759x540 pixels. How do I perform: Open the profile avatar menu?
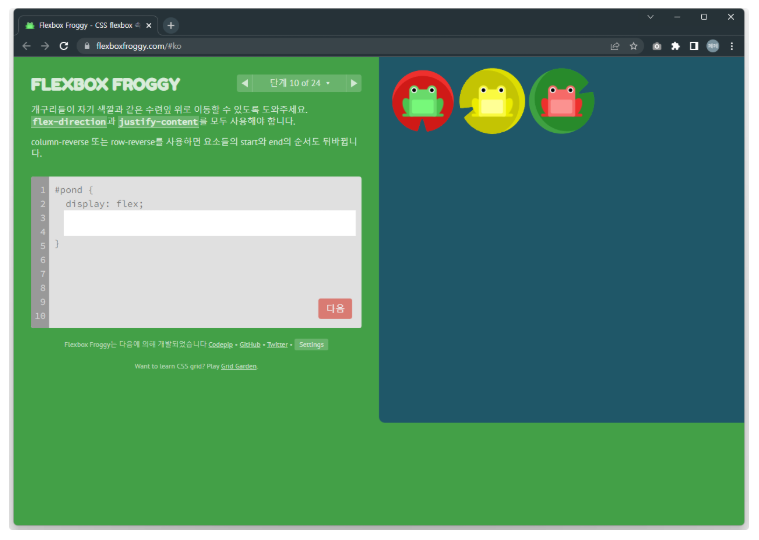[713, 46]
